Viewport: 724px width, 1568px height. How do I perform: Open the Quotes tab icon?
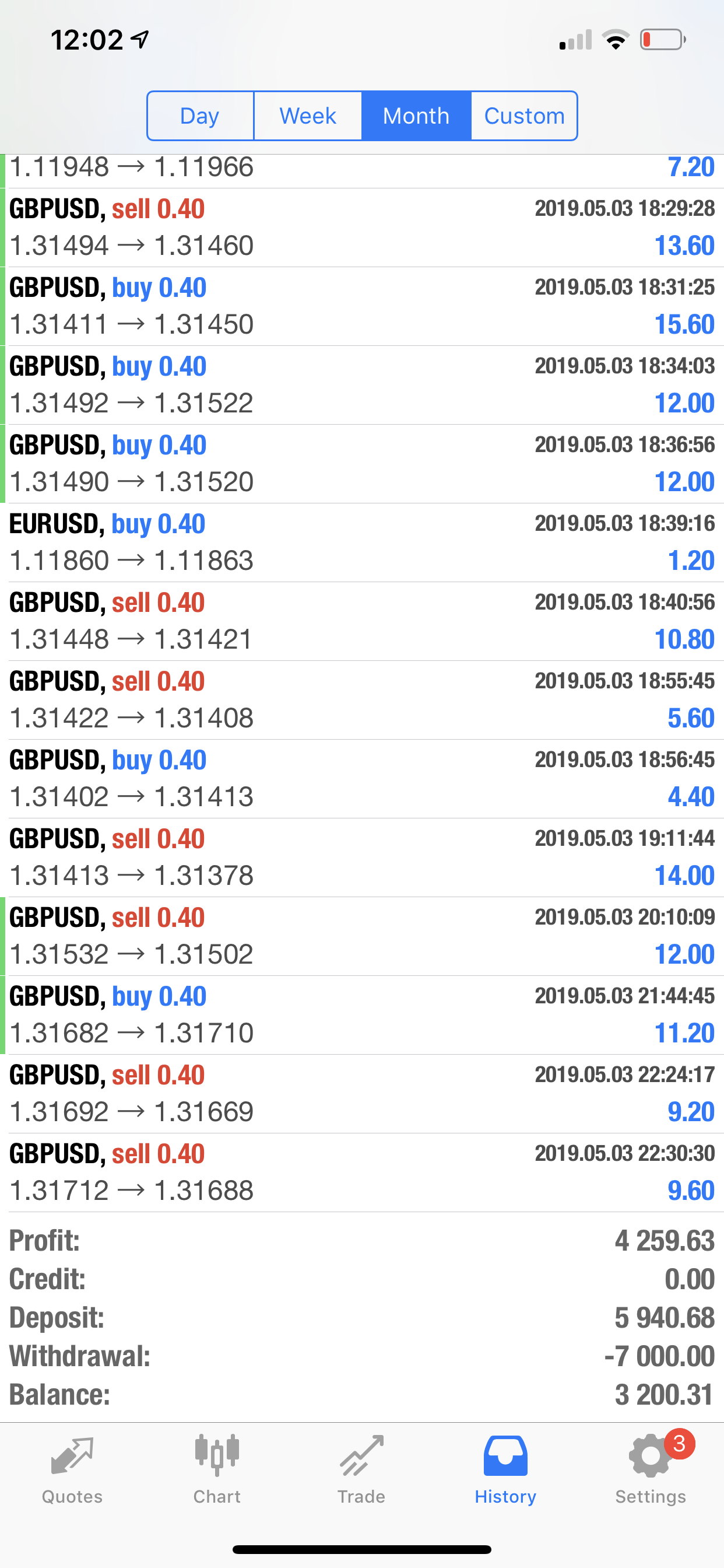pyautogui.click(x=72, y=1457)
